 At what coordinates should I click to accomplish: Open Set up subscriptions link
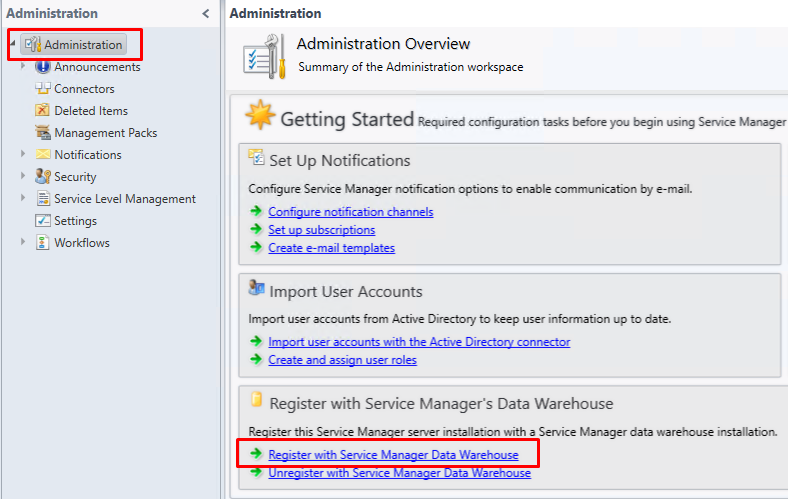(322, 230)
